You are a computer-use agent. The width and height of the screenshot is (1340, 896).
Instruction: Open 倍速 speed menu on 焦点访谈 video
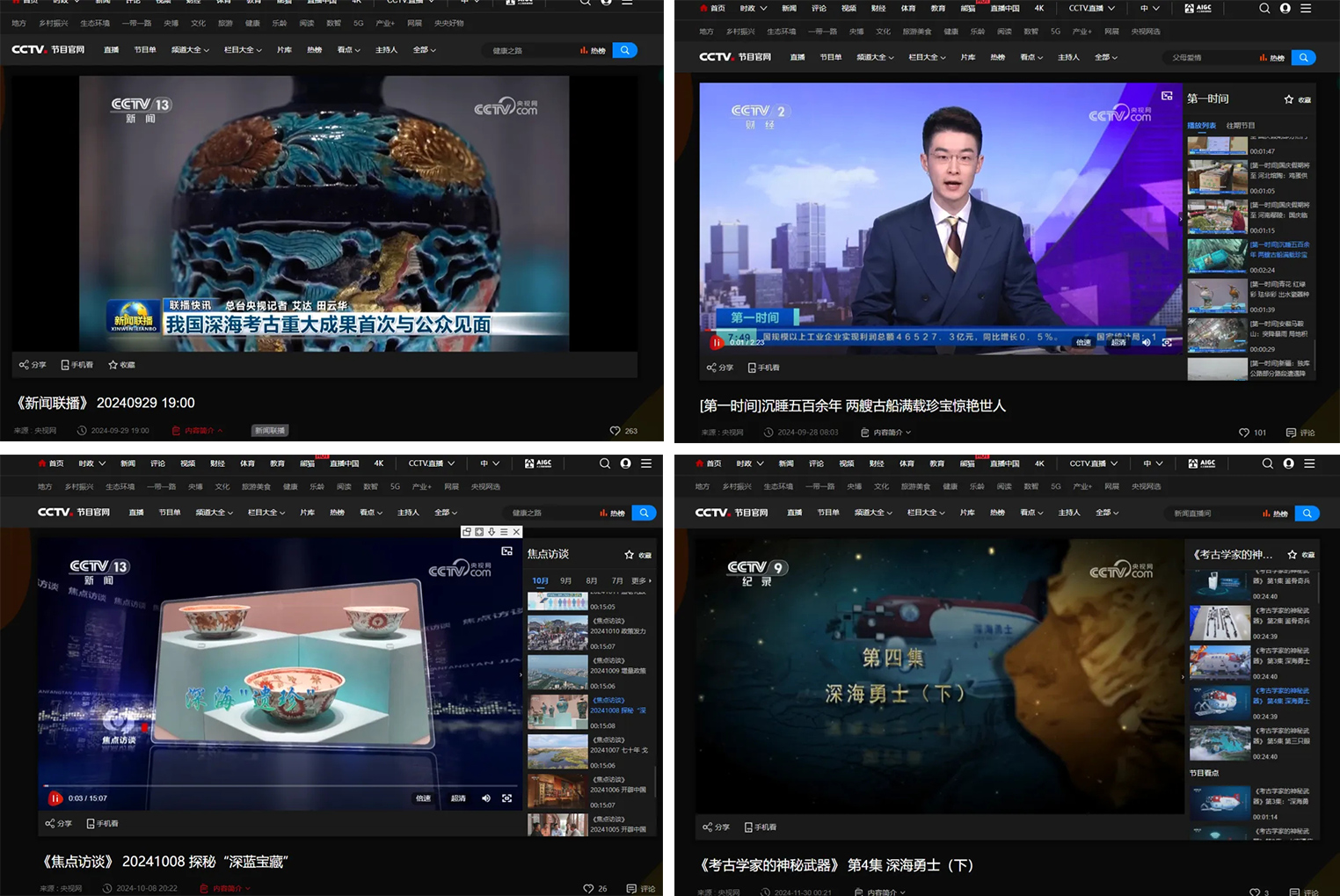(424, 798)
